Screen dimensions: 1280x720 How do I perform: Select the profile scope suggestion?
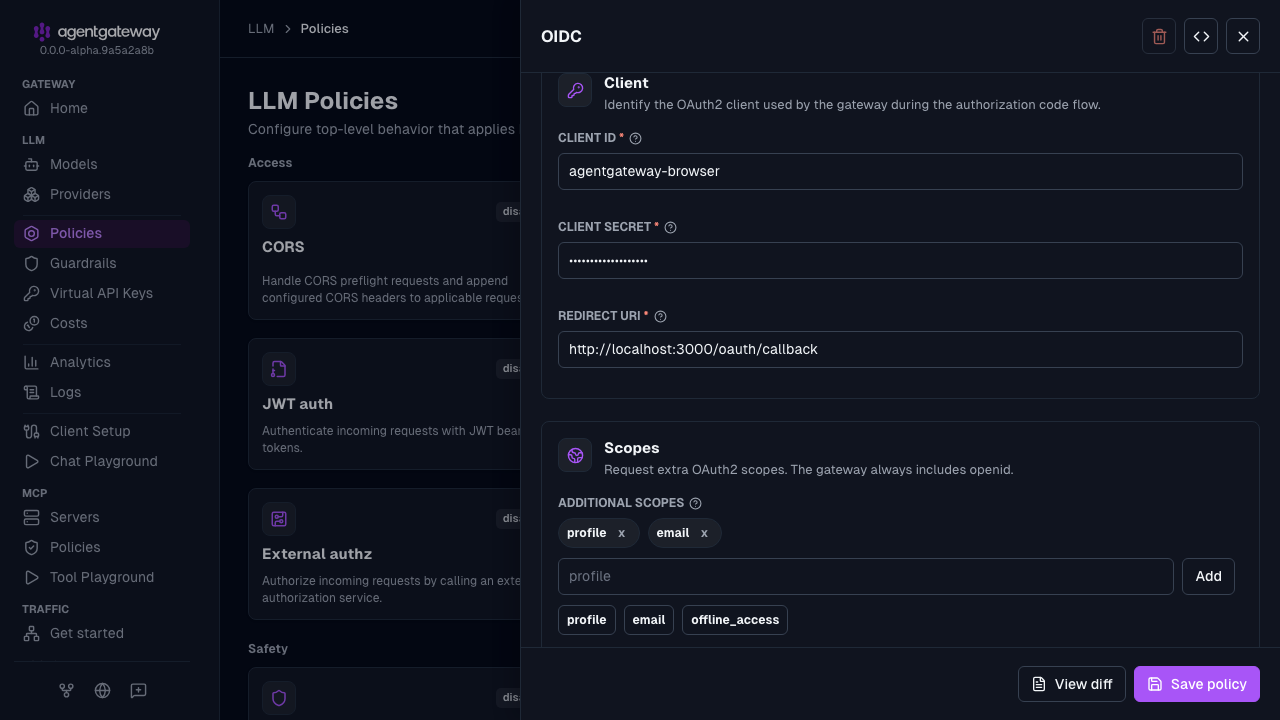[587, 620]
